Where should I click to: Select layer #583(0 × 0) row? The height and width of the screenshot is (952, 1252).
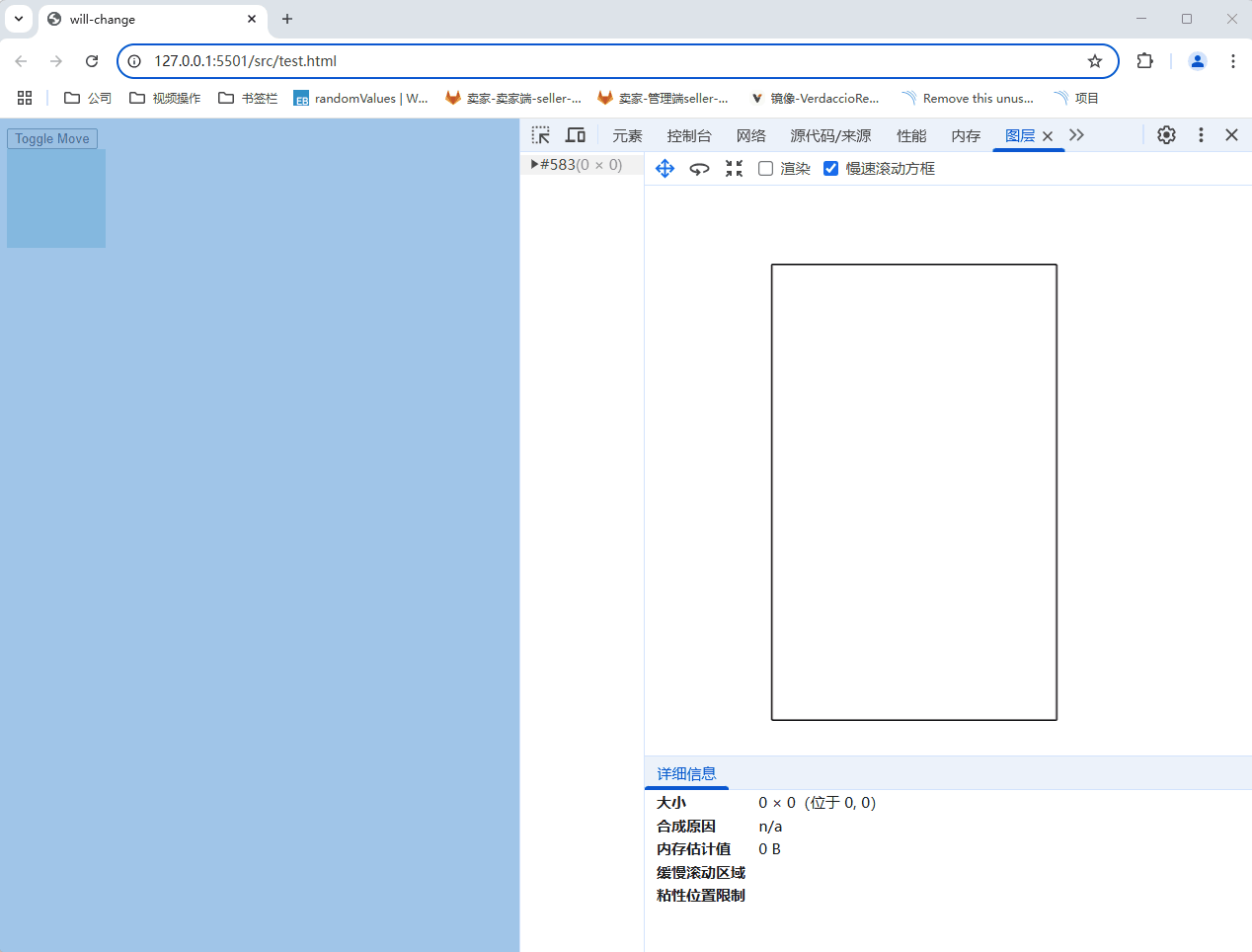[x=582, y=165]
